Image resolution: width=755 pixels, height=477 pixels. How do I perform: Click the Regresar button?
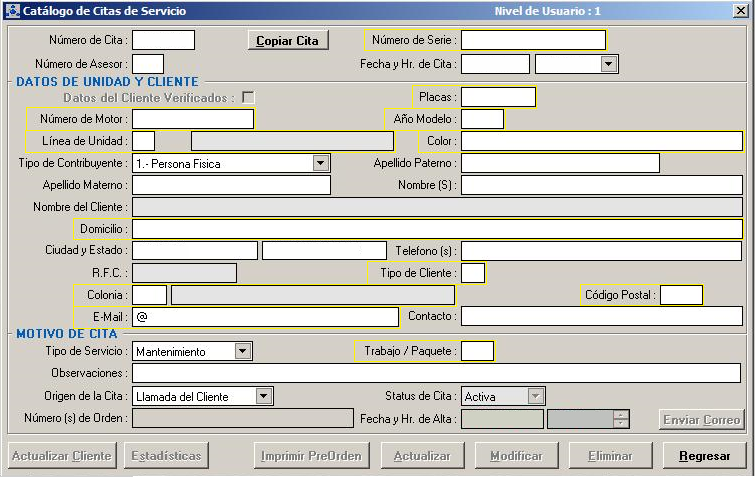pos(703,456)
